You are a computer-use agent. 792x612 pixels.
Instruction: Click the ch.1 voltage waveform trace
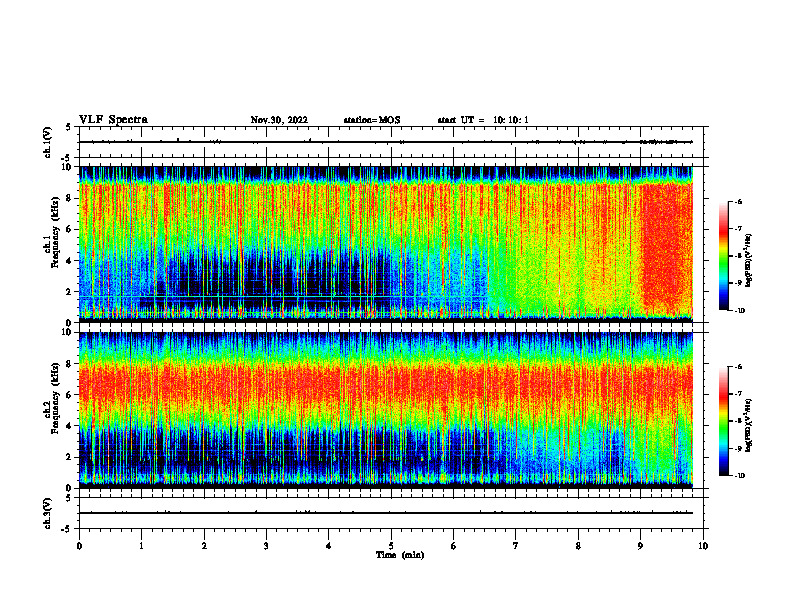pos(385,142)
